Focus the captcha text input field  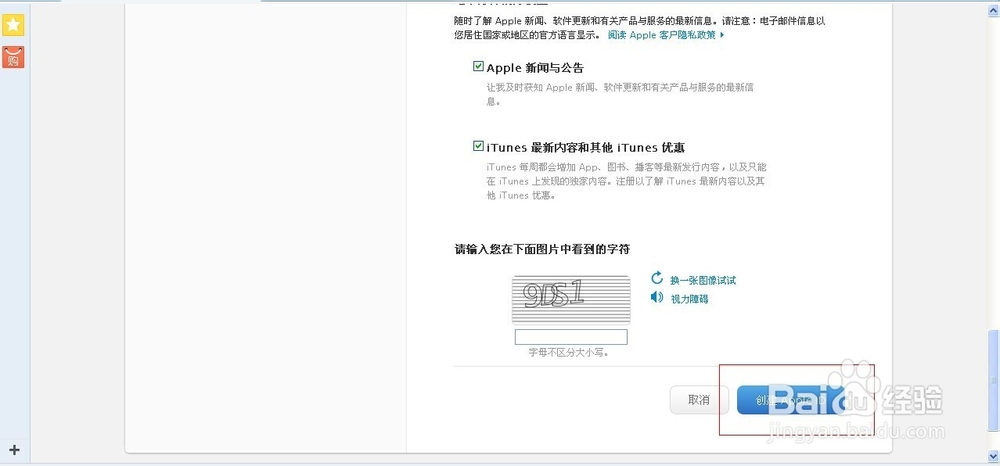click(x=571, y=337)
